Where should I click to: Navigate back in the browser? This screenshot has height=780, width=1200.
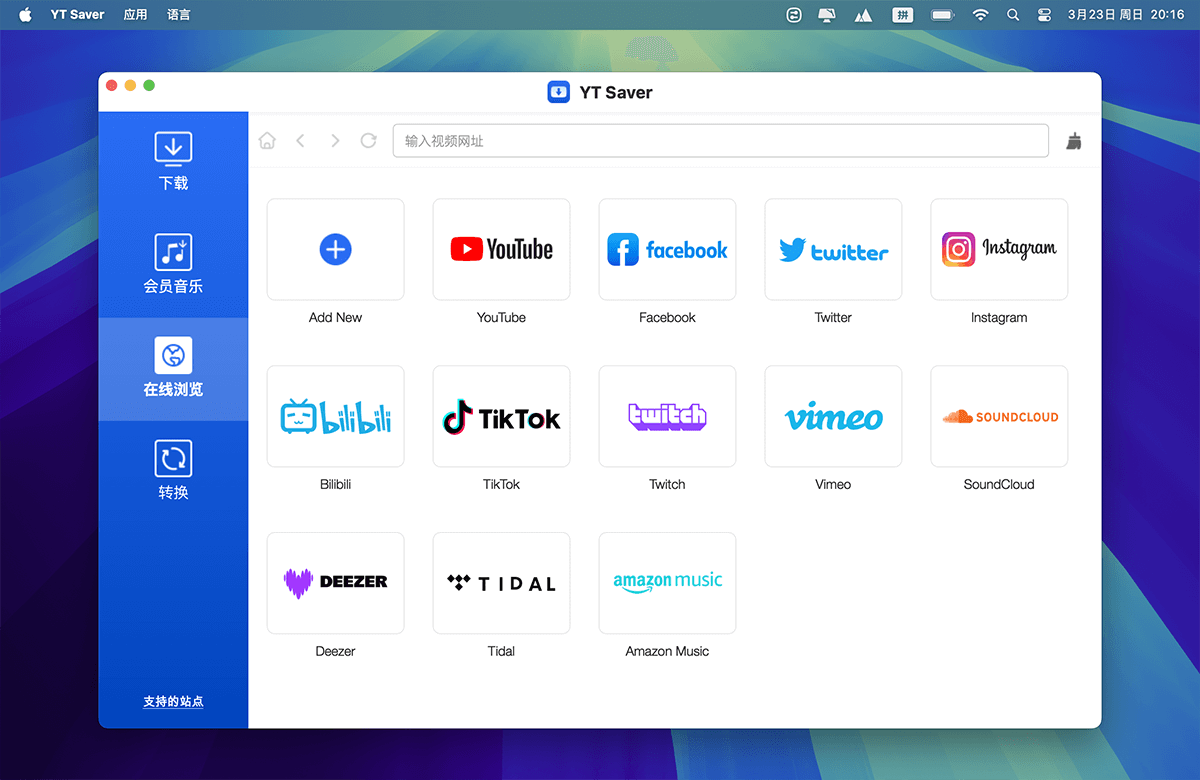tap(300, 141)
